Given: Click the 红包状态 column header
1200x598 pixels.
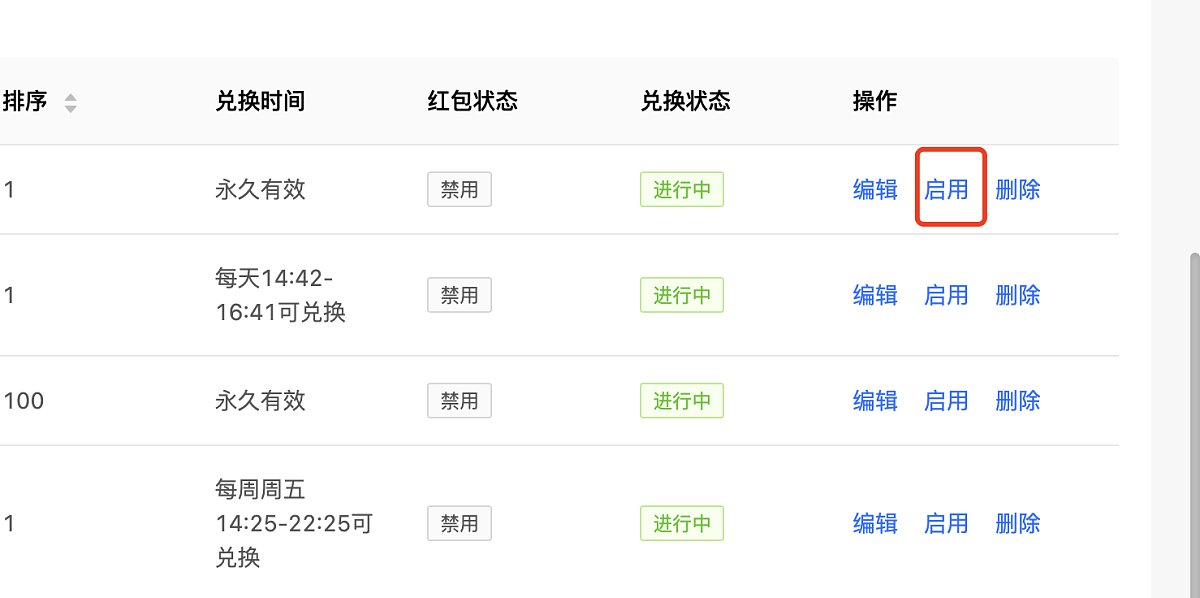Looking at the screenshot, I should [x=472, y=101].
